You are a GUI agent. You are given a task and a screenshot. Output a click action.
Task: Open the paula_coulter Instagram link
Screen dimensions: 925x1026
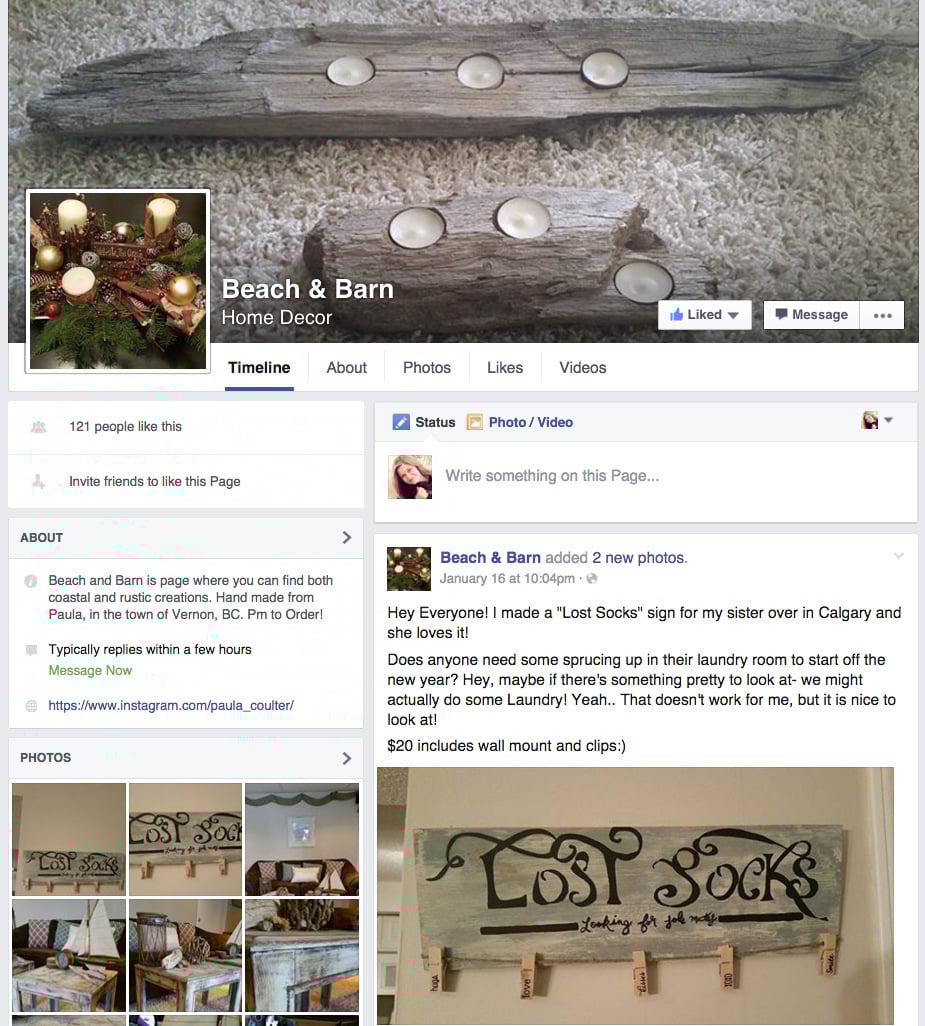(x=171, y=706)
